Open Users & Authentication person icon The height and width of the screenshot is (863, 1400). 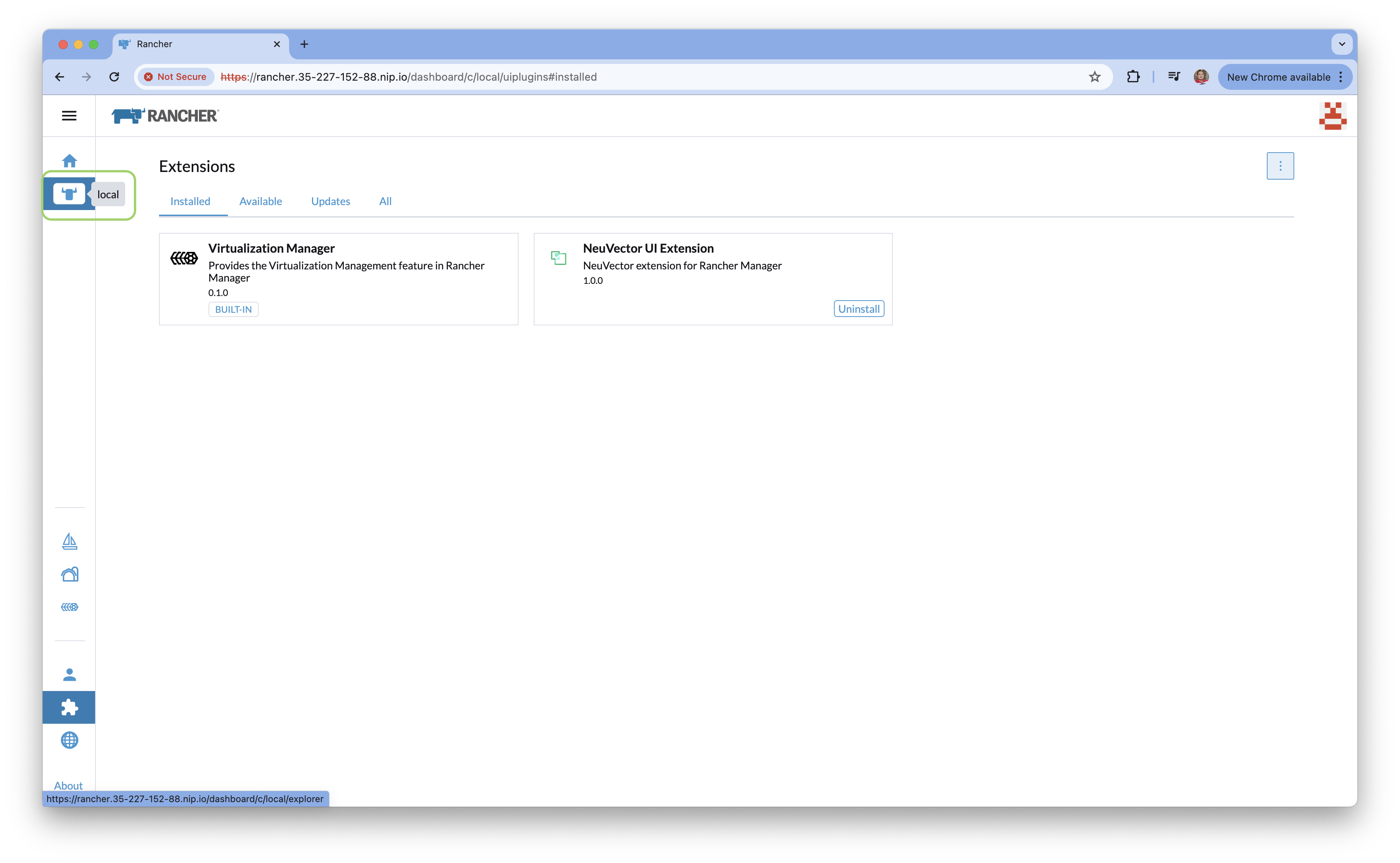click(69, 675)
